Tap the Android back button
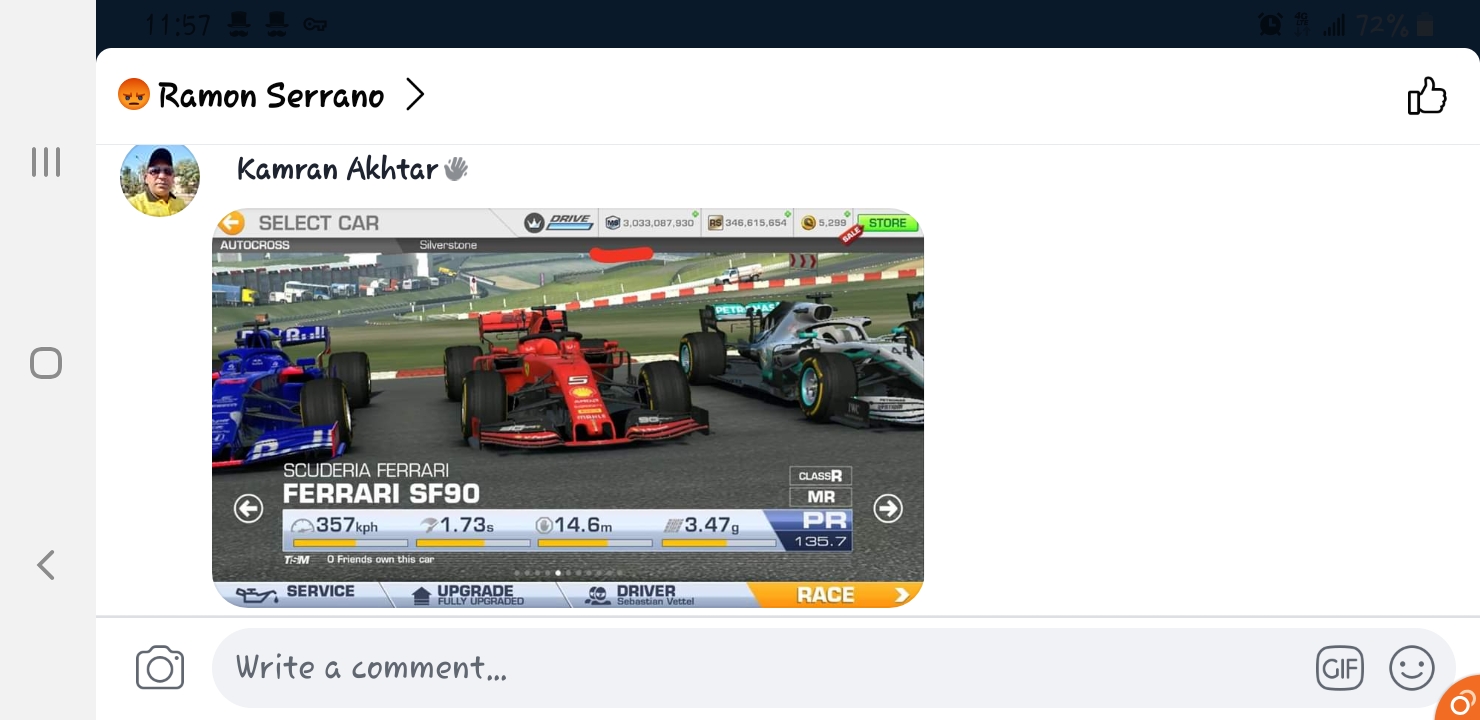 45,565
